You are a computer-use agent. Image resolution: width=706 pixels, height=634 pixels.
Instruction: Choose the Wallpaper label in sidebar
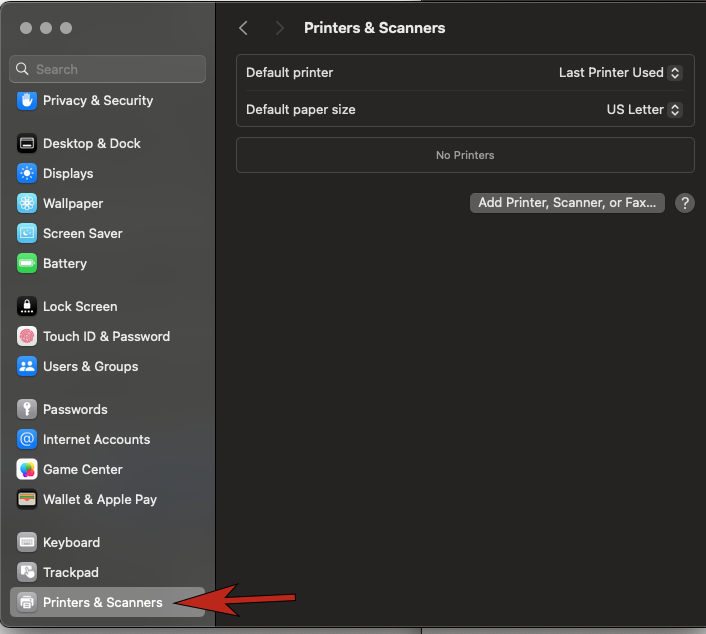[x=73, y=203]
